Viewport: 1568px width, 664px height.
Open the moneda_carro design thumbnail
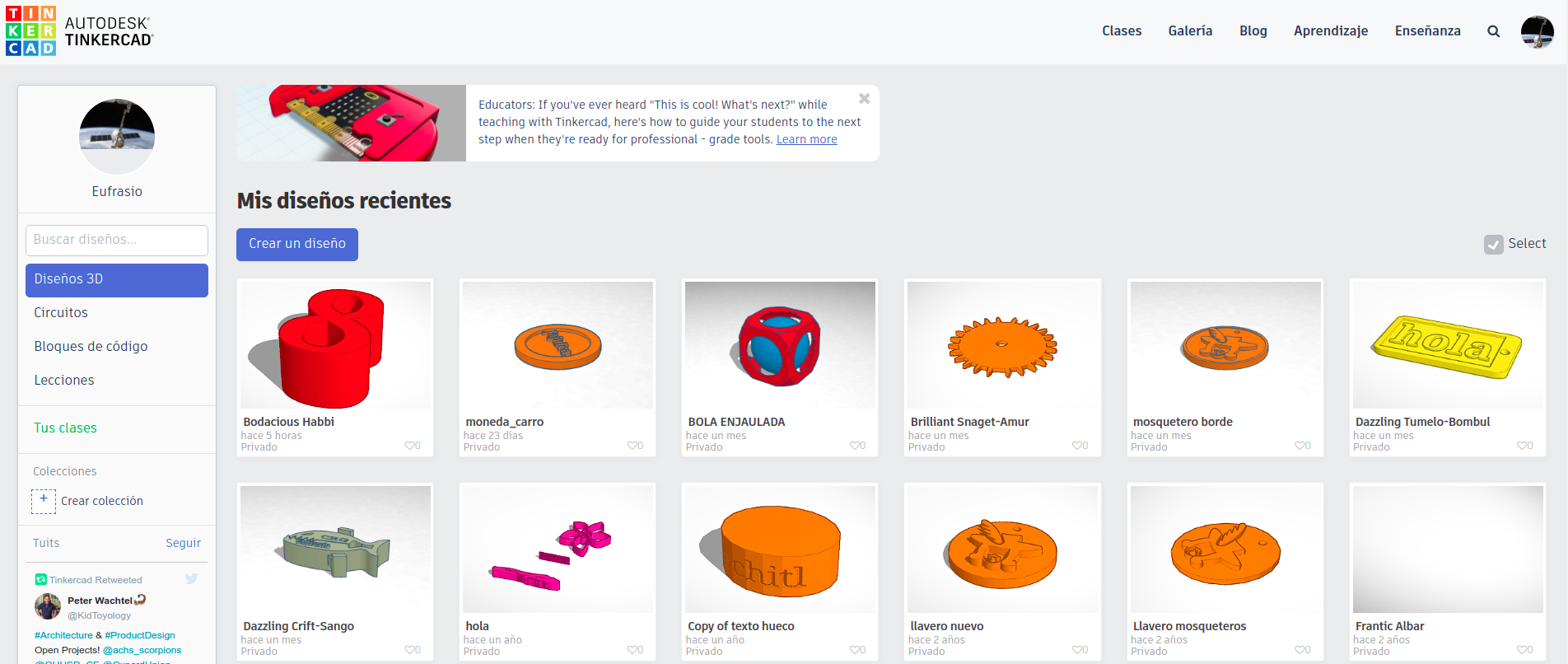[558, 345]
